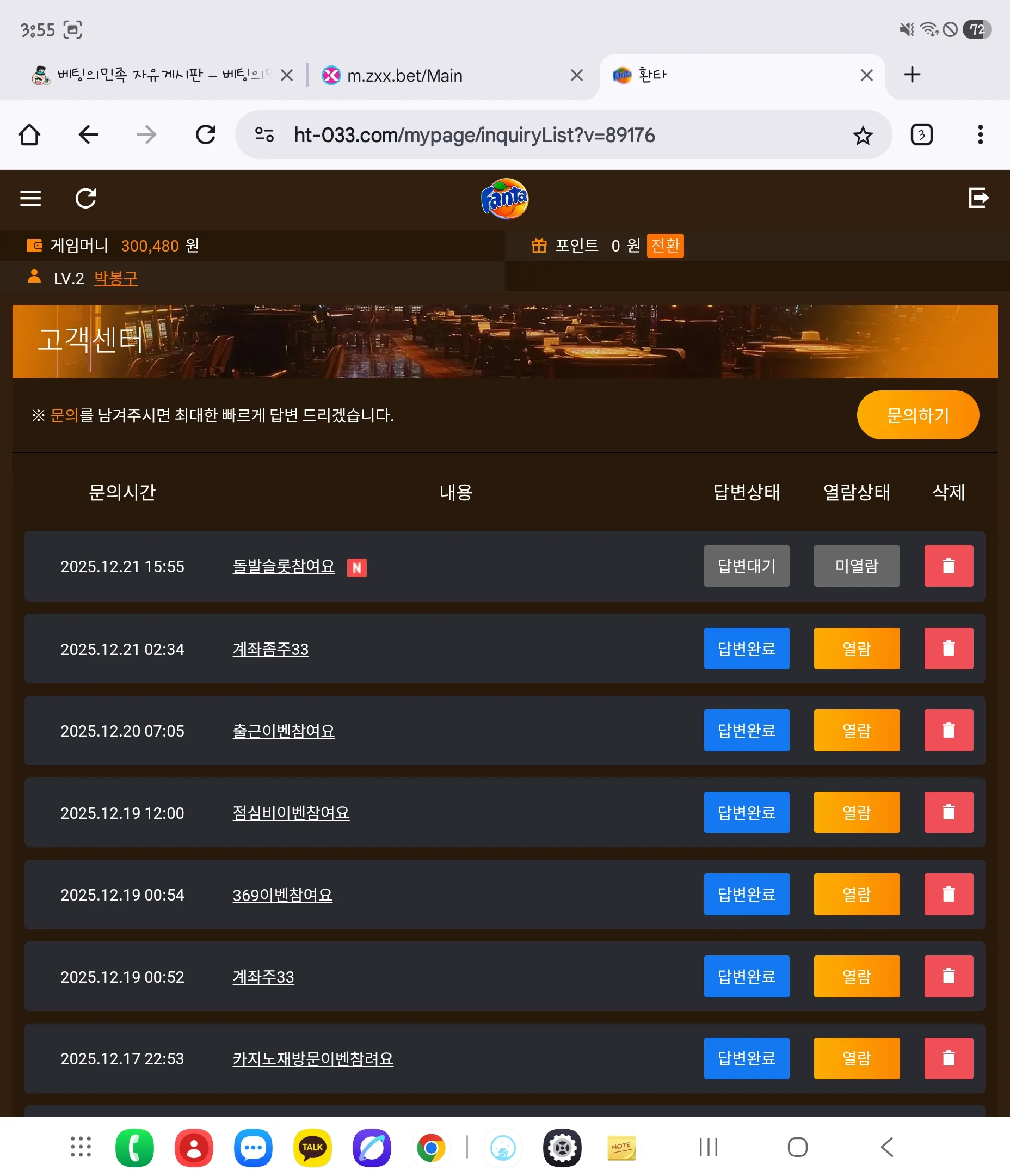The width and height of the screenshot is (1010, 1176).
Task: Open the 박봉구 username link
Action: tap(116, 278)
